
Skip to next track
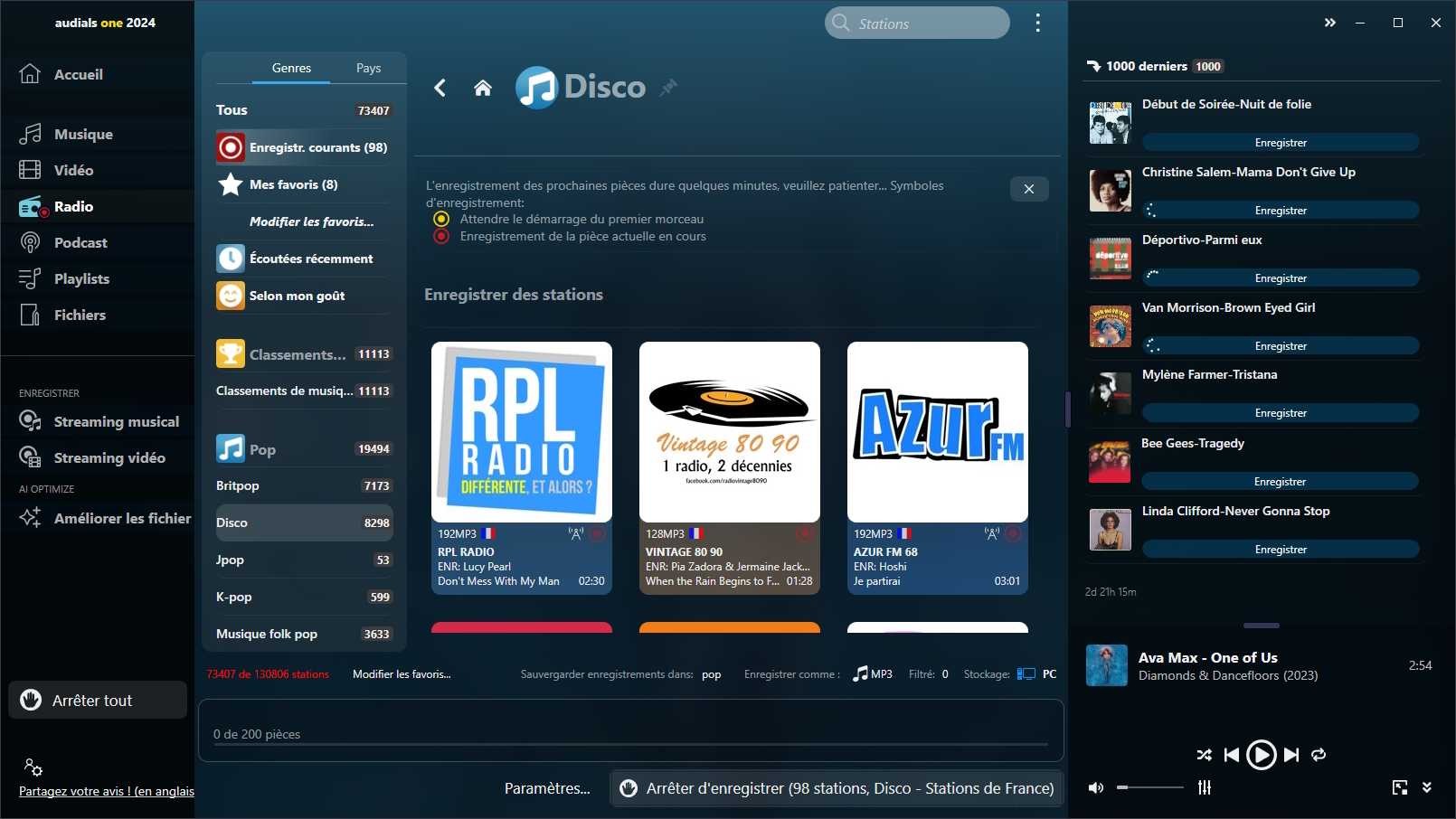pos(1291,755)
